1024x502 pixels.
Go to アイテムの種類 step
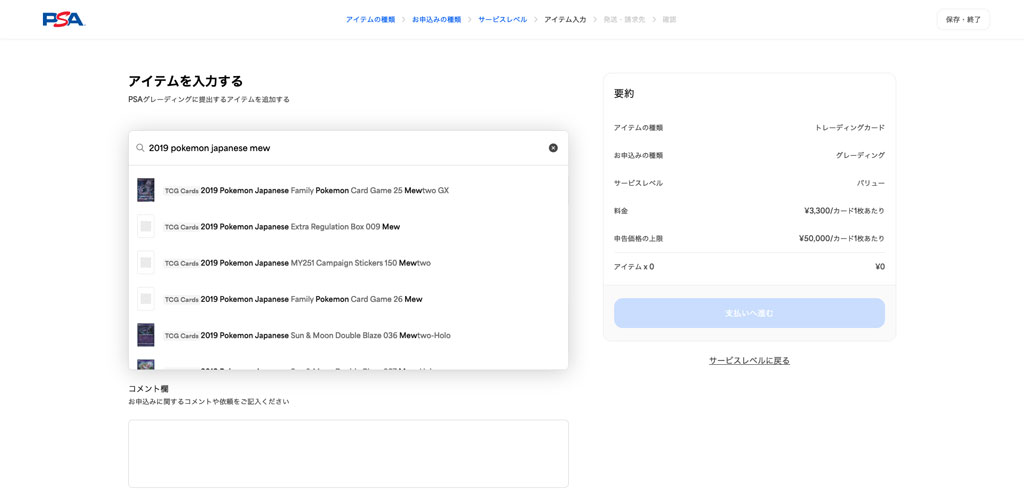(370, 20)
